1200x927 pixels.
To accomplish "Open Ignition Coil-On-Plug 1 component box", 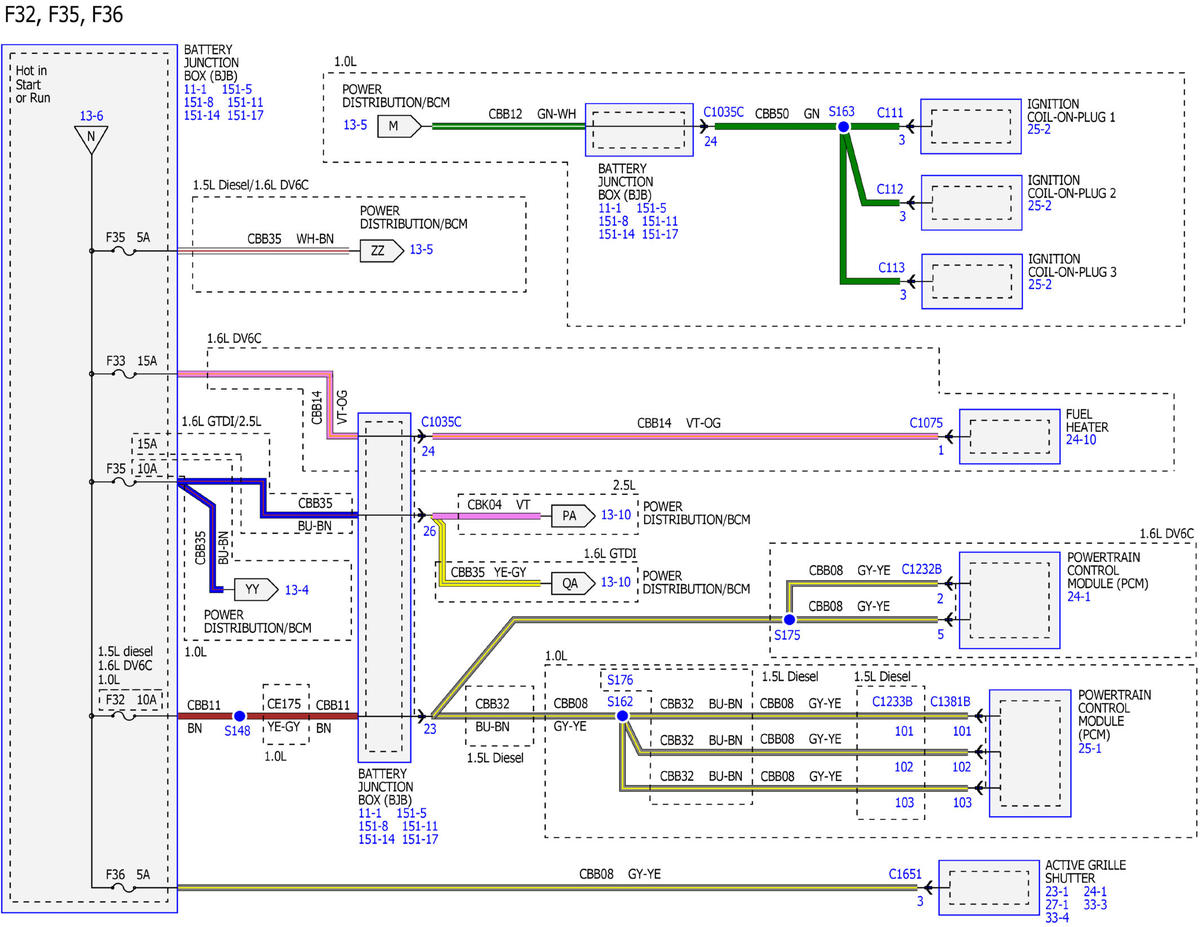I will point(971,127).
